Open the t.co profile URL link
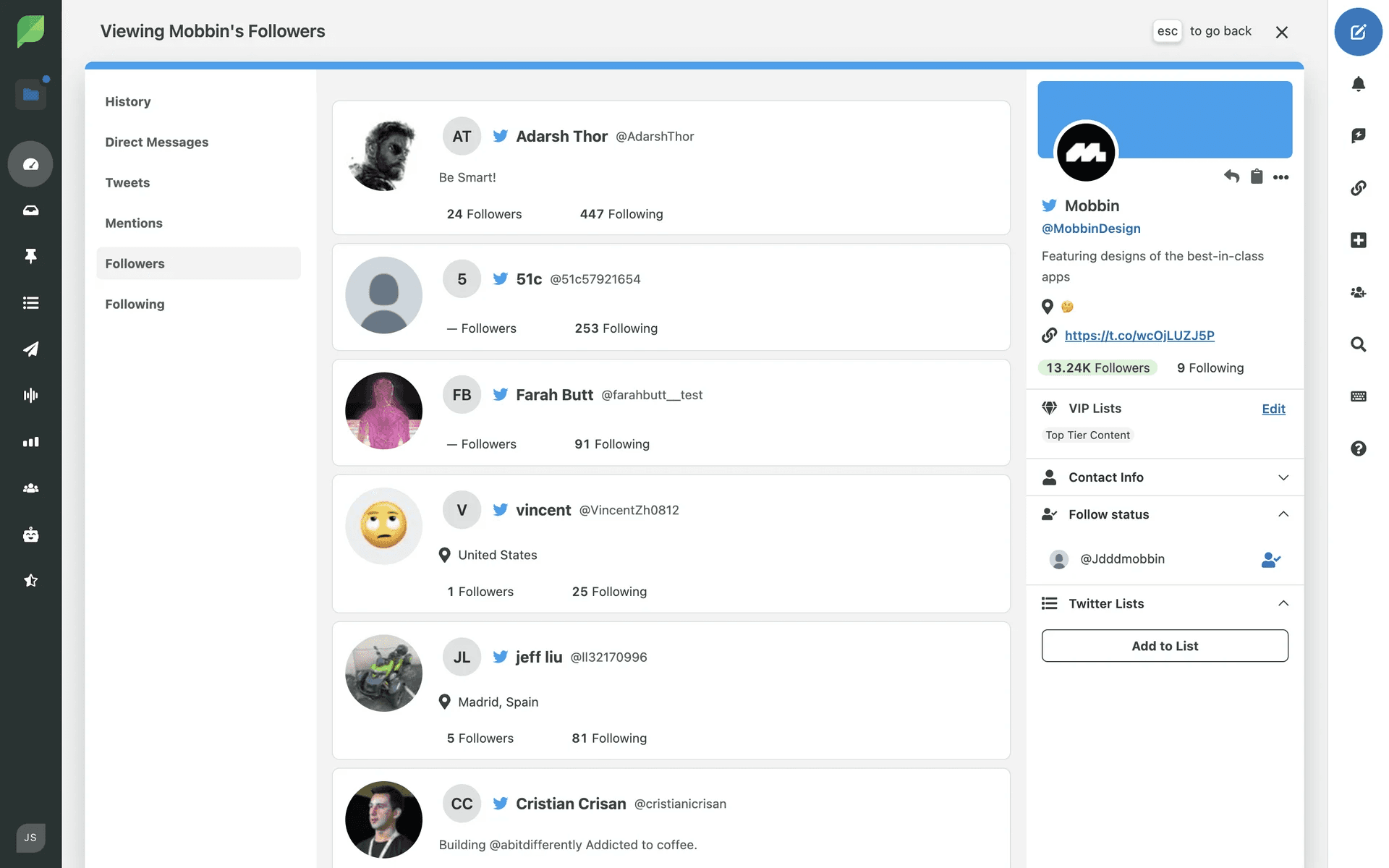The height and width of the screenshot is (868, 1389). click(x=1139, y=336)
